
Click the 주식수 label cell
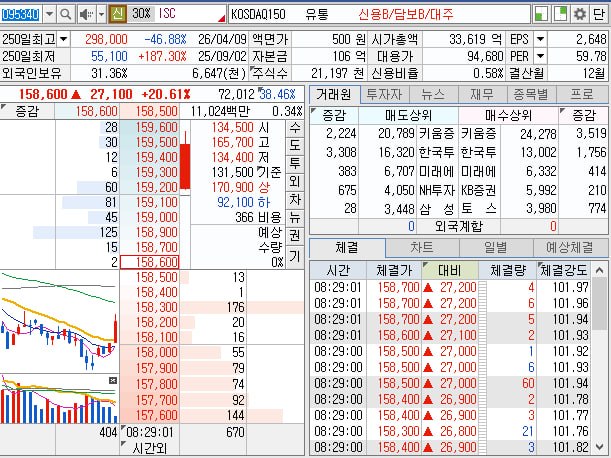point(270,73)
